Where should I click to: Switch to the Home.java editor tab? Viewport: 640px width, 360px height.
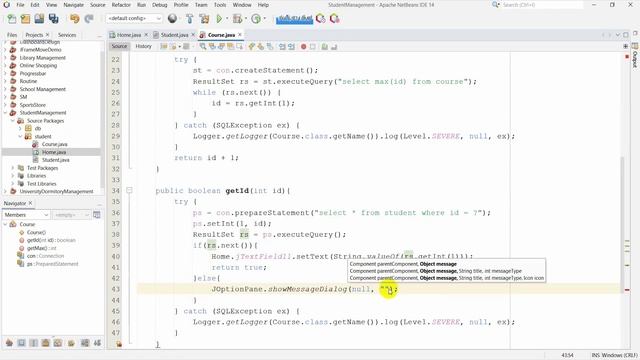point(129,35)
